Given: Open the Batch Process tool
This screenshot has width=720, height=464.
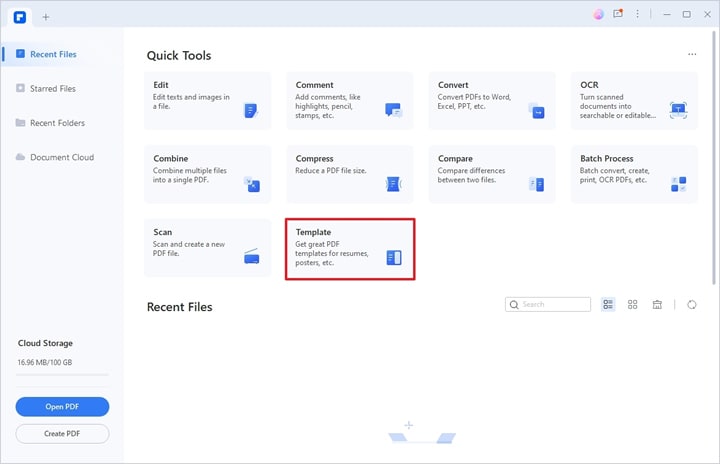Looking at the screenshot, I should point(634,175).
